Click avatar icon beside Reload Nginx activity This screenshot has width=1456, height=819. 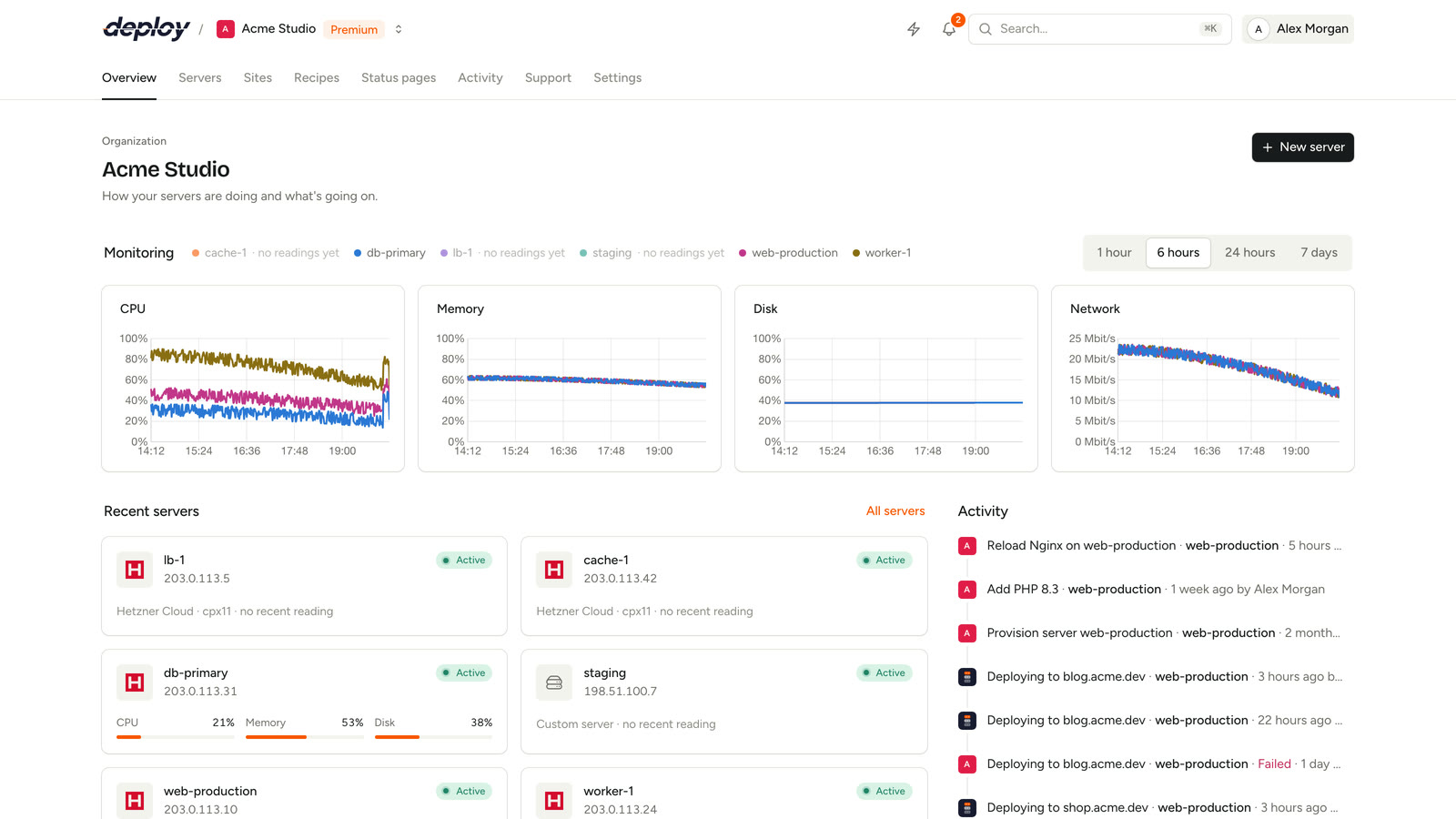[967, 546]
